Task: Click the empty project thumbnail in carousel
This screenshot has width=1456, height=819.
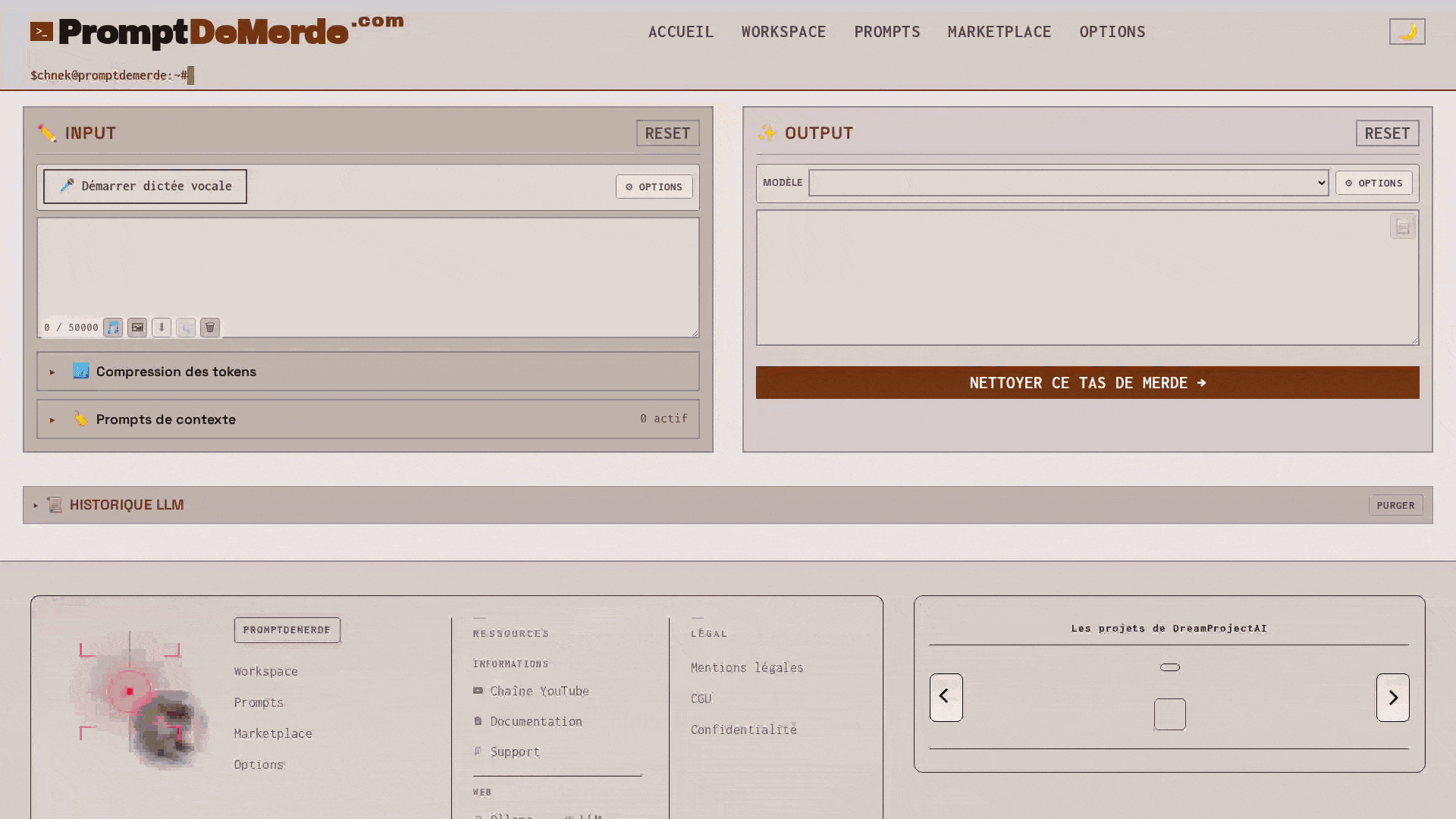Action: [1169, 714]
